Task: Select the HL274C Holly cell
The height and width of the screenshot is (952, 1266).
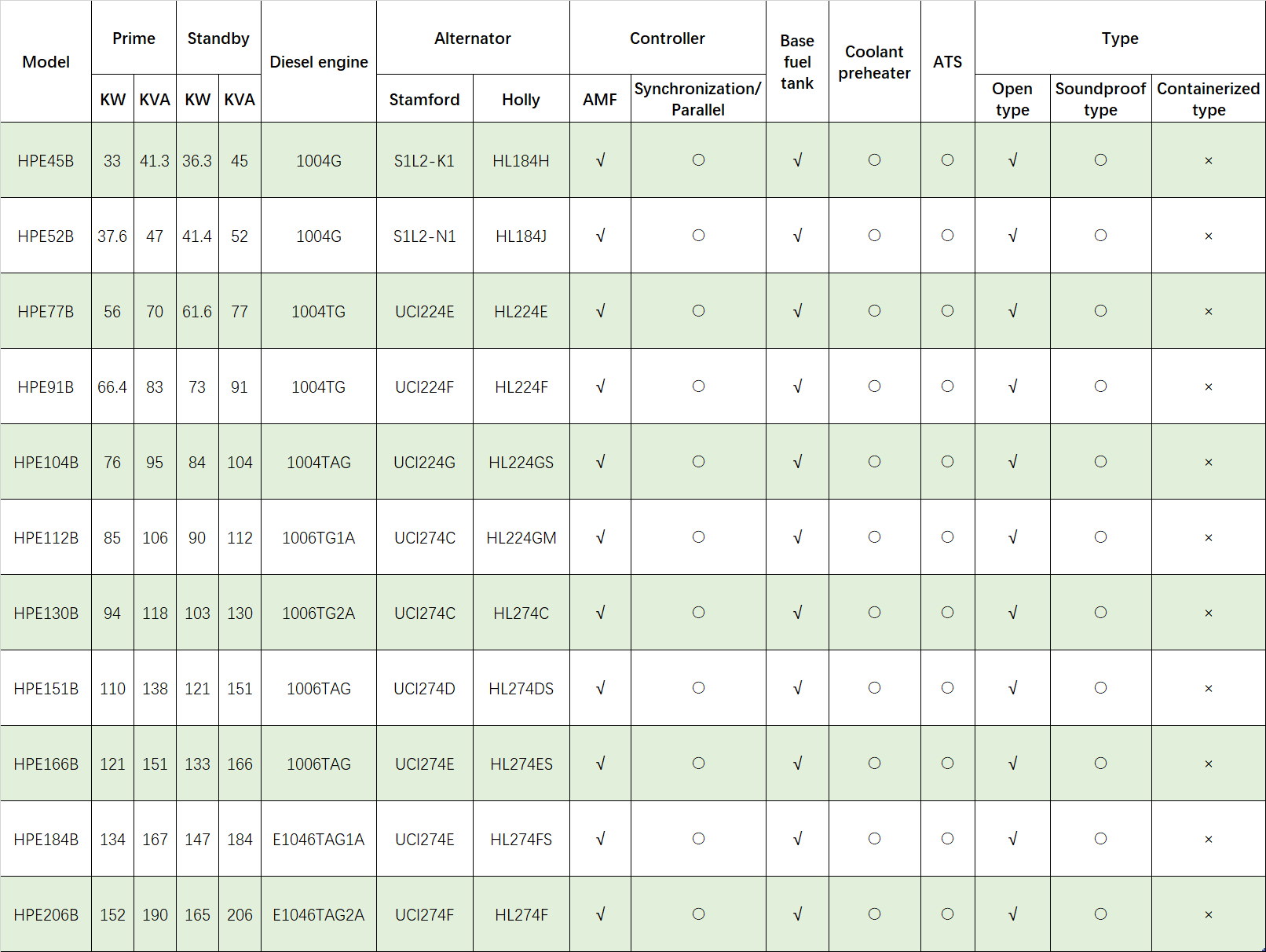Action: tap(521, 613)
